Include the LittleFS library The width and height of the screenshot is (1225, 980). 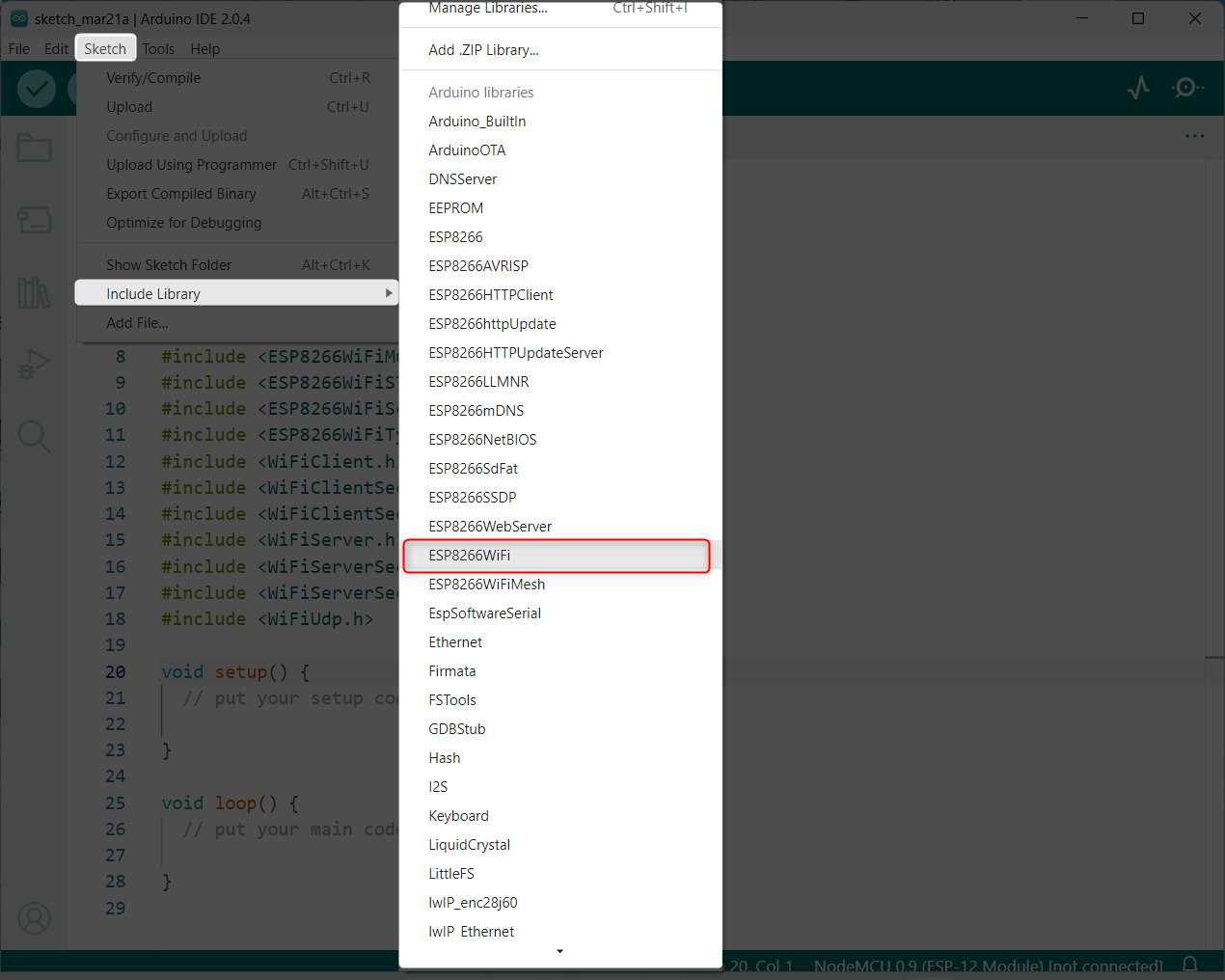pos(560,874)
